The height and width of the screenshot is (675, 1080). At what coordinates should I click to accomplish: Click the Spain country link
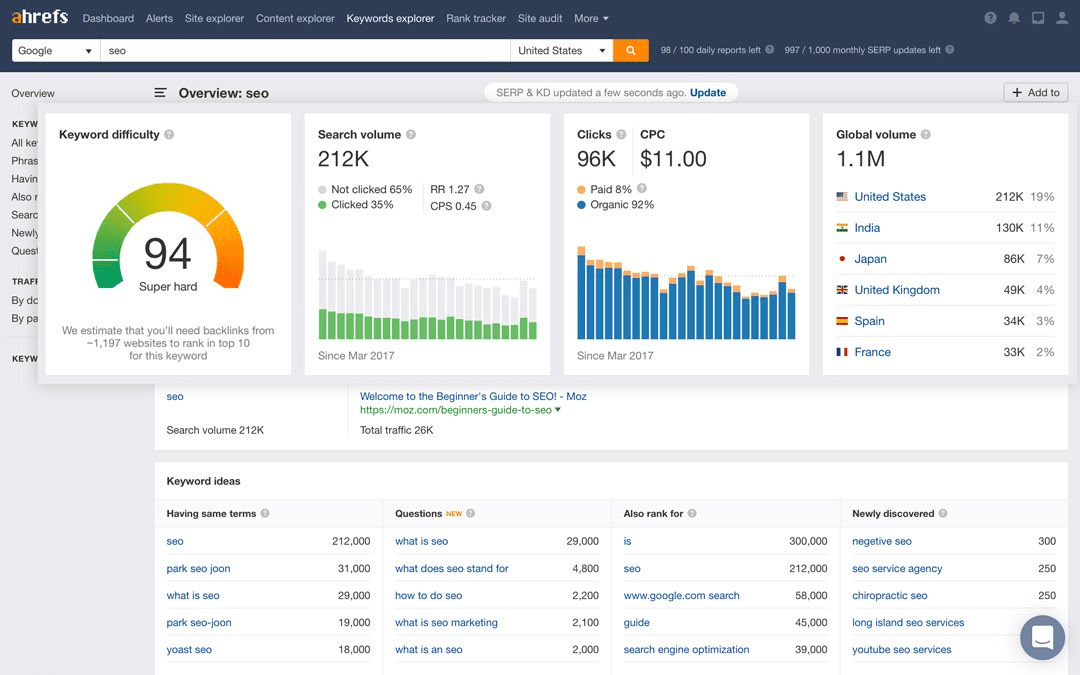pyautogui.click(x=869, y=321)
